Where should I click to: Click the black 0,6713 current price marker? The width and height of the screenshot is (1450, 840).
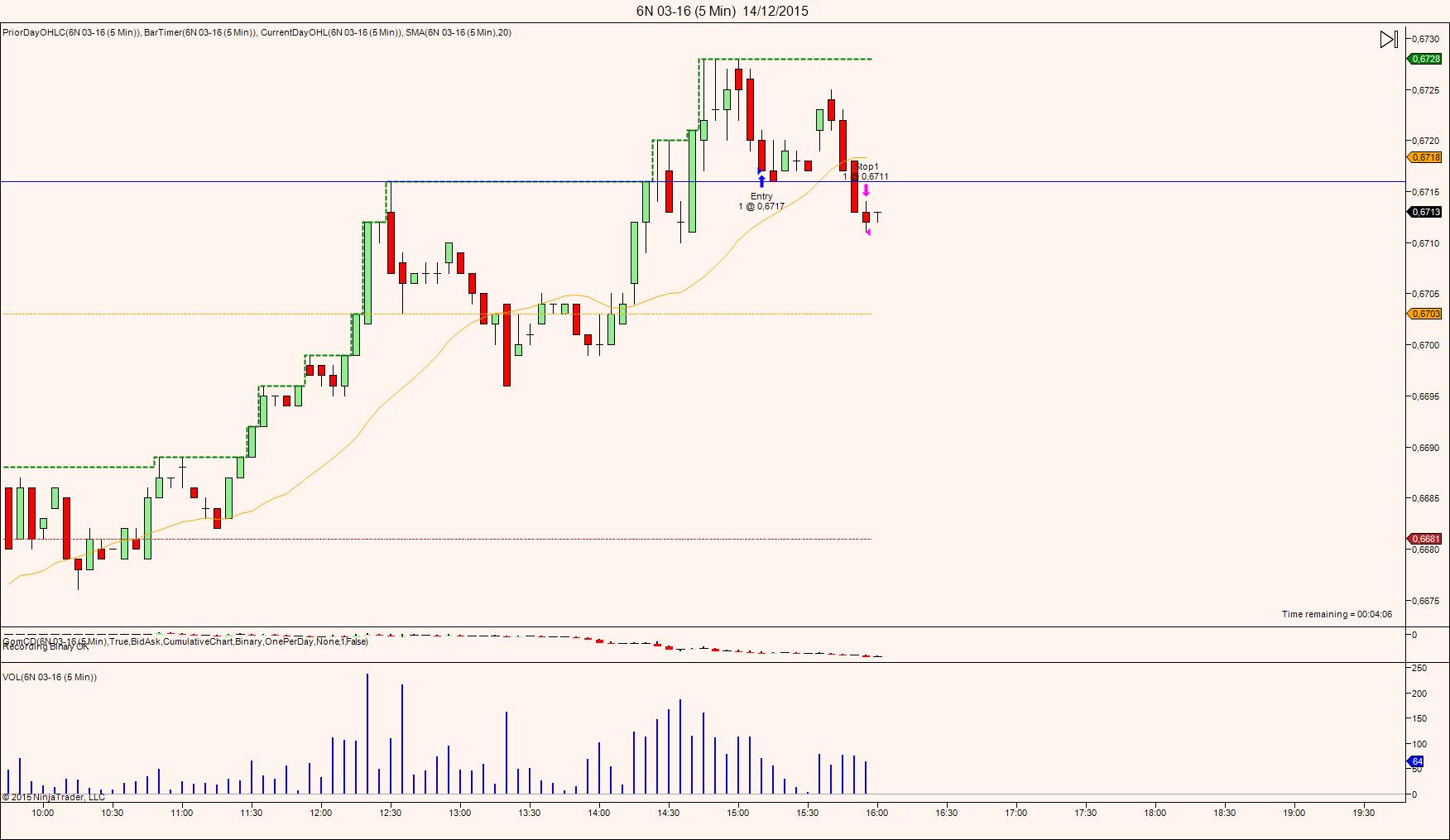tap(1425, 212)
